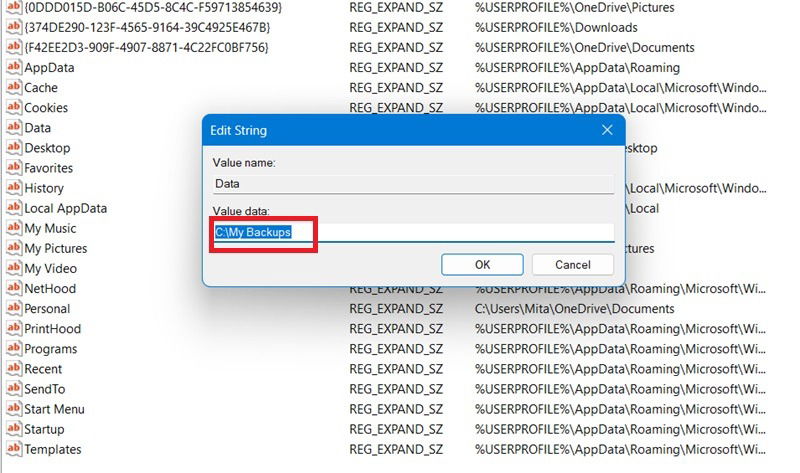Click REG_EXPAND_SZ type in AppData row
800x473 pixels.
tap(396, 67)
